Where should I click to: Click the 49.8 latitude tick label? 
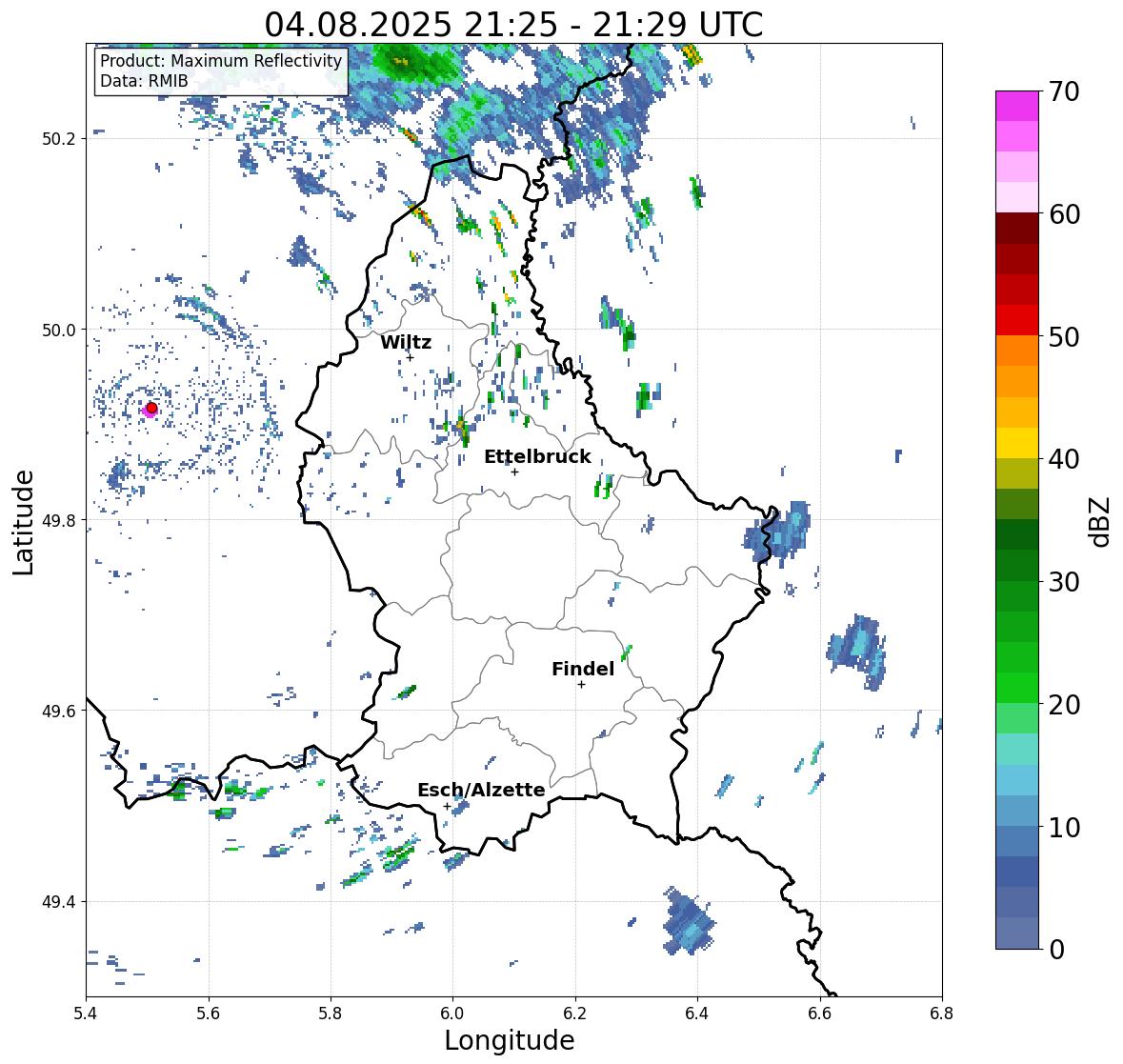(59, 520)
